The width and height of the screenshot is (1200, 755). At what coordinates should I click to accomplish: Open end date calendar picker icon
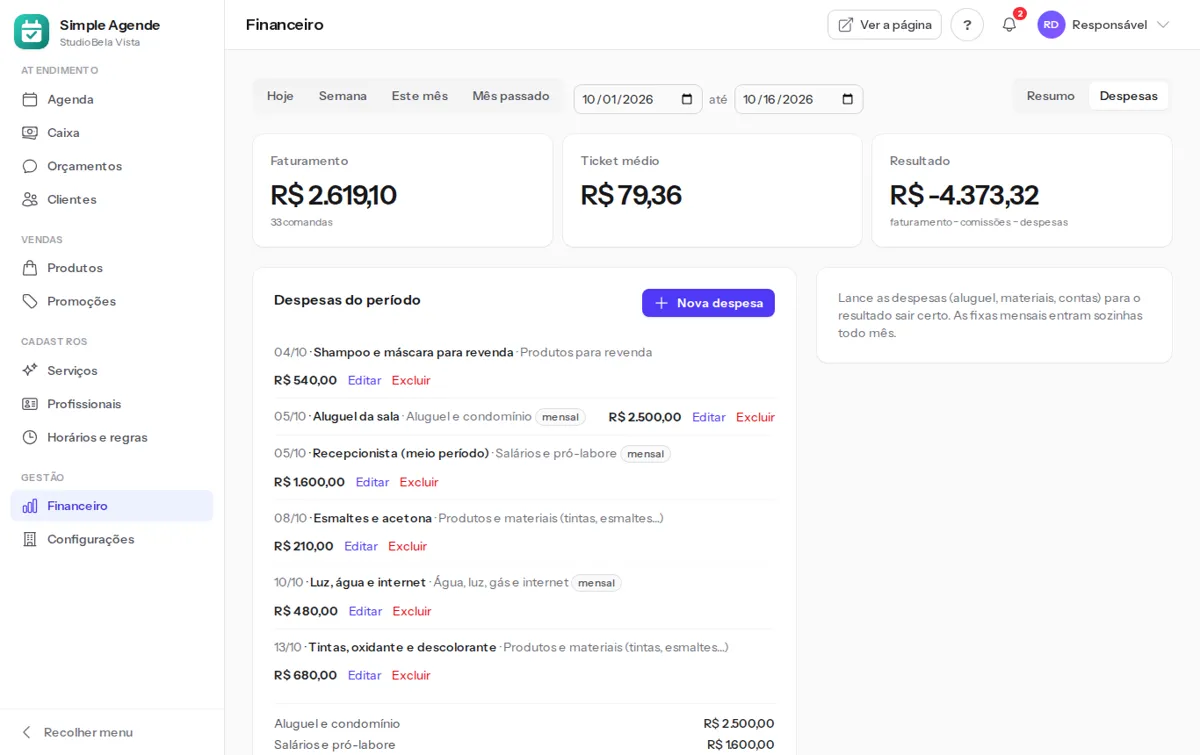848,99
